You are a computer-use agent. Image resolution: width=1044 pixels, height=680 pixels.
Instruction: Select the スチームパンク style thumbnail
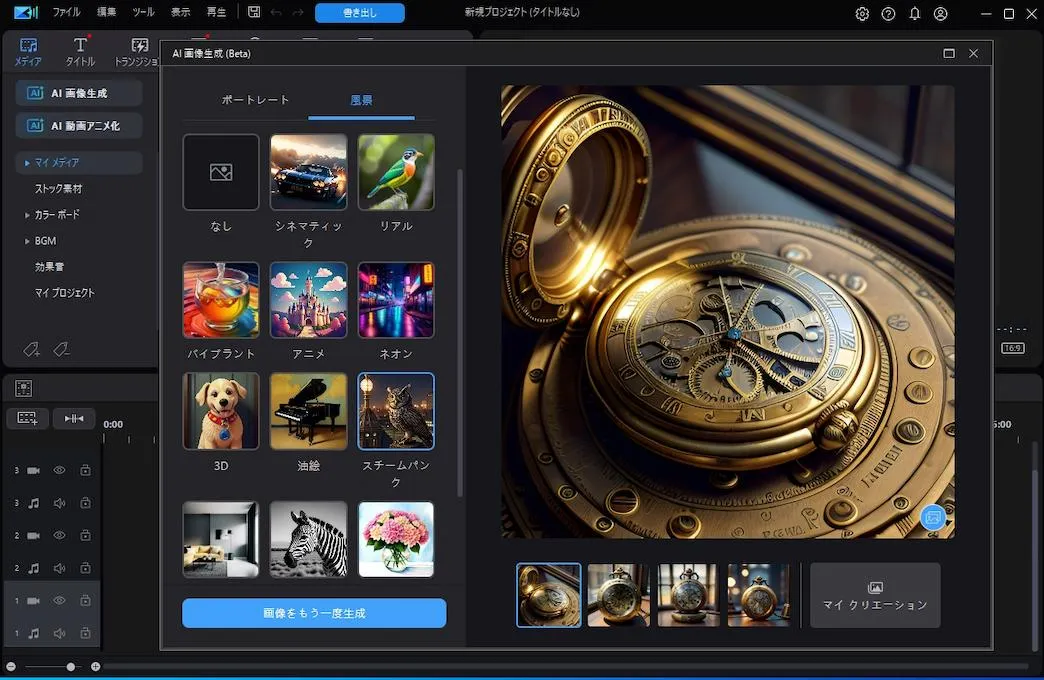tap(396, 411)
